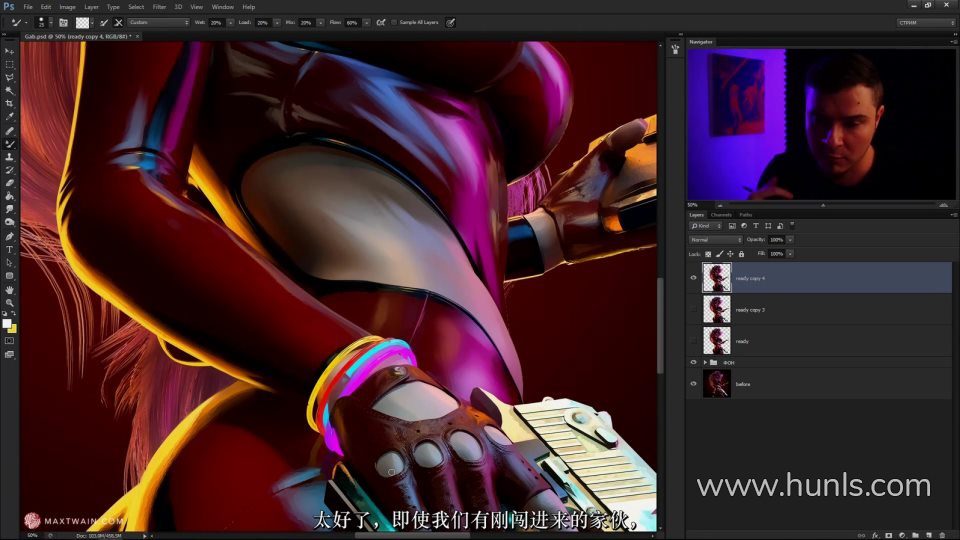Check Sample All Layers
Viewport: 960px width, 540px height.
coord(394,23)
